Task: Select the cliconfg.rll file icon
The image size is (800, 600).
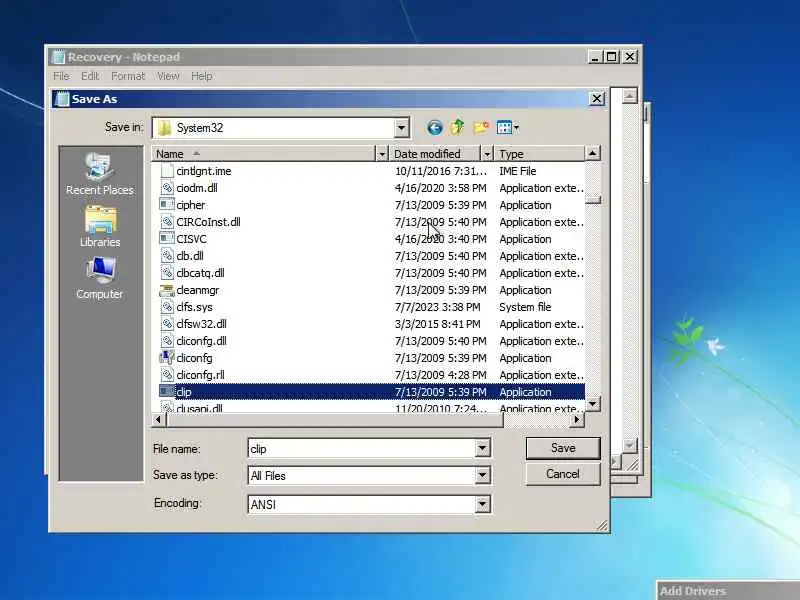Action: (x=167, y=375)
